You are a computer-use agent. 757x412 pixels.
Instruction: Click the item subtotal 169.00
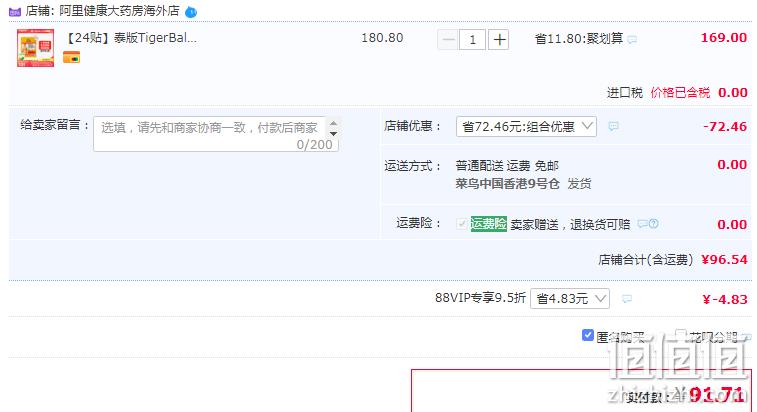(x=724, y=38)
